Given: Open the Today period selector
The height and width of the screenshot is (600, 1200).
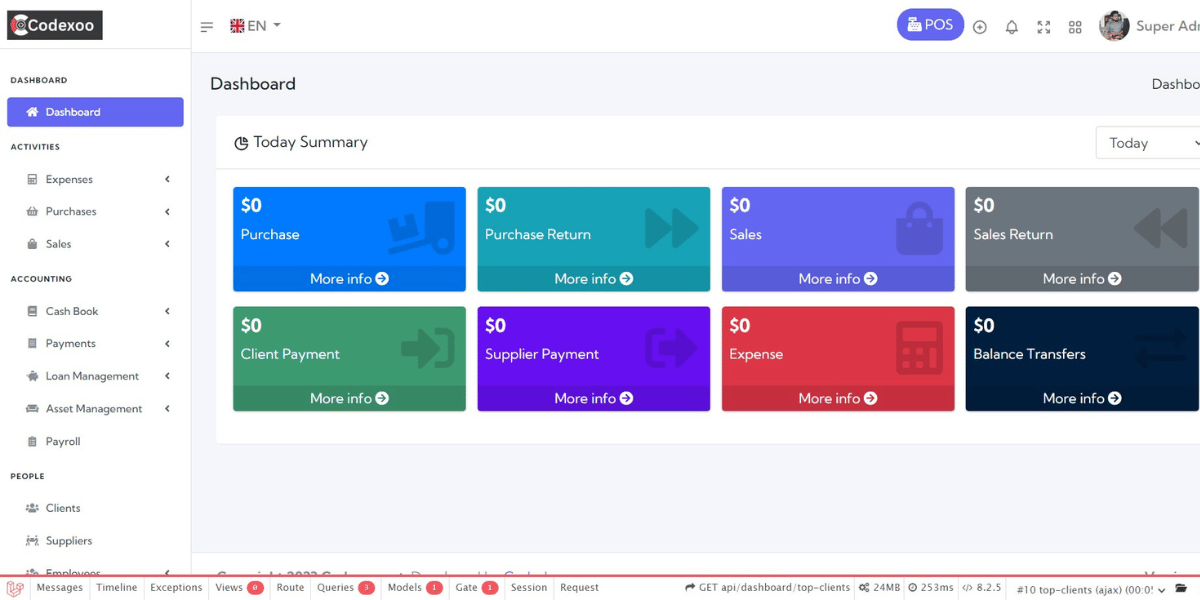Looking at the screenshot, I should [x=1147, y=142].
